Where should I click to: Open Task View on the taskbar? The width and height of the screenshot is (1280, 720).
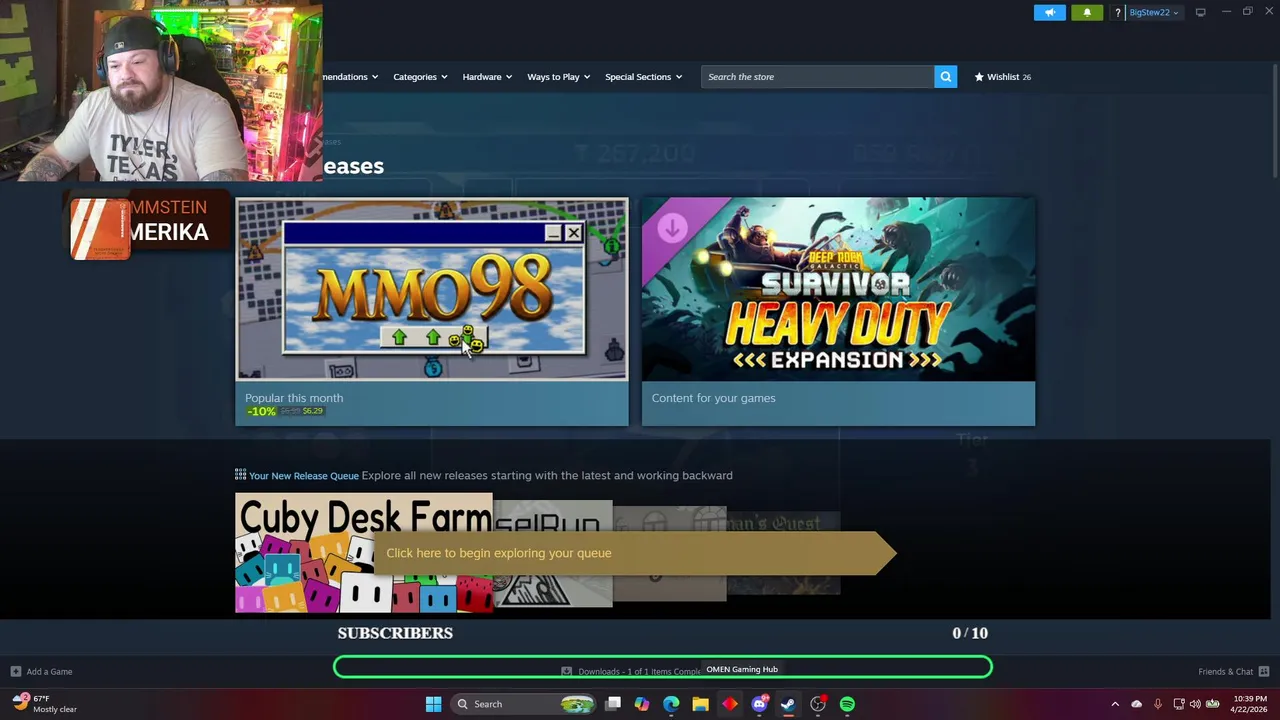click(x=613, y=704)
